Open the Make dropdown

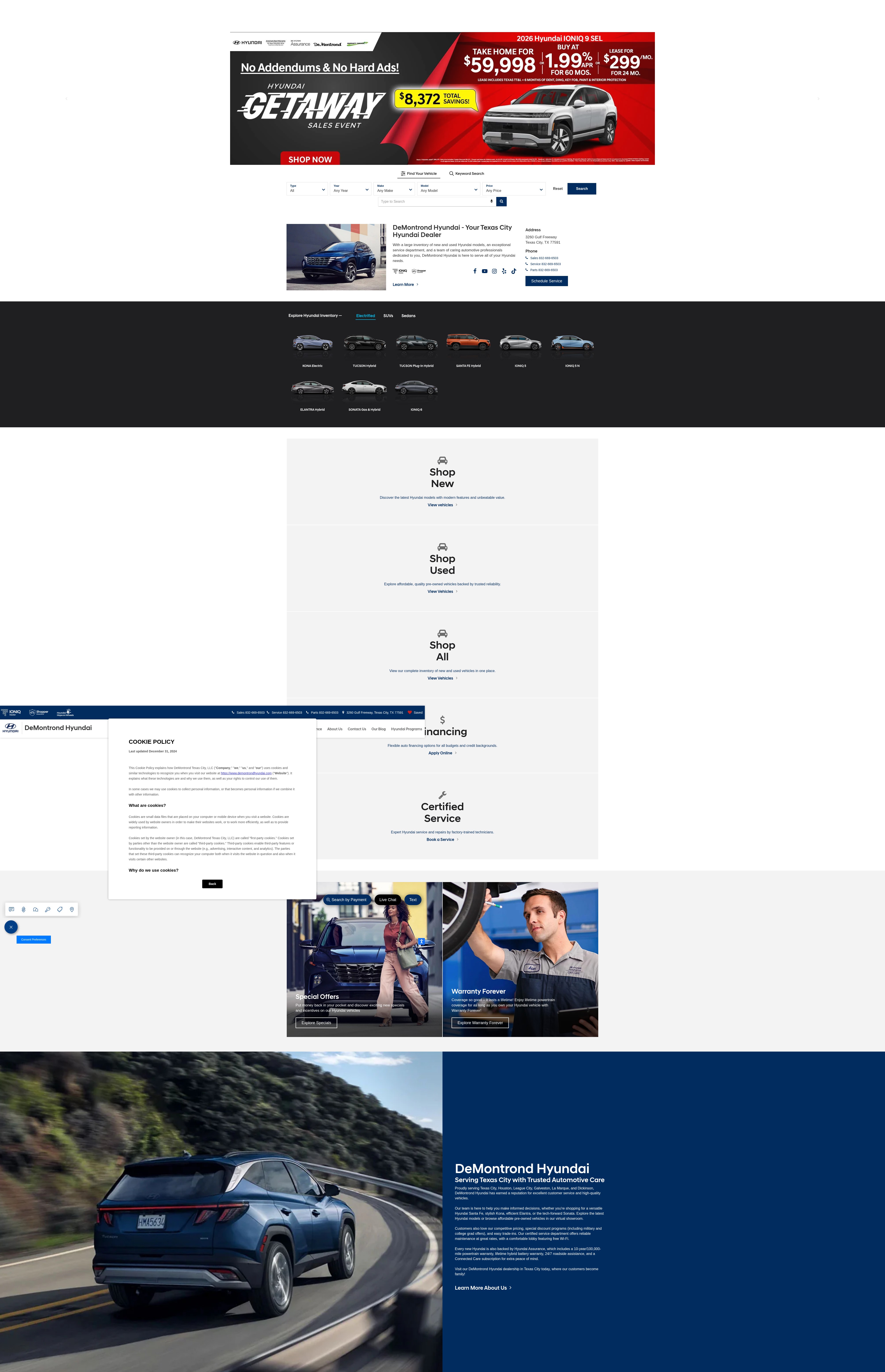(394, 189)
